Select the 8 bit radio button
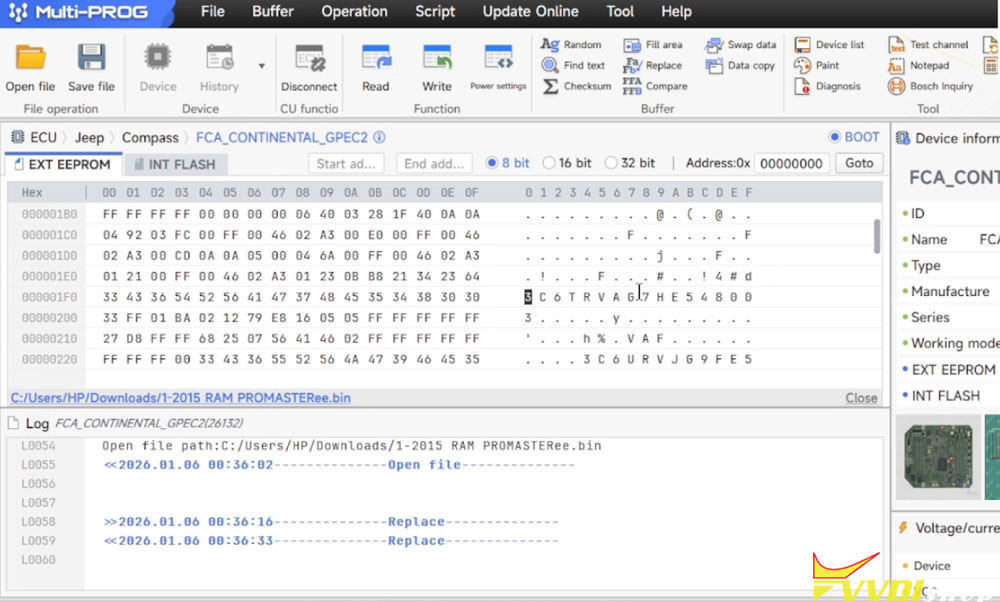The image size is (1000, 602). [492, 163]
